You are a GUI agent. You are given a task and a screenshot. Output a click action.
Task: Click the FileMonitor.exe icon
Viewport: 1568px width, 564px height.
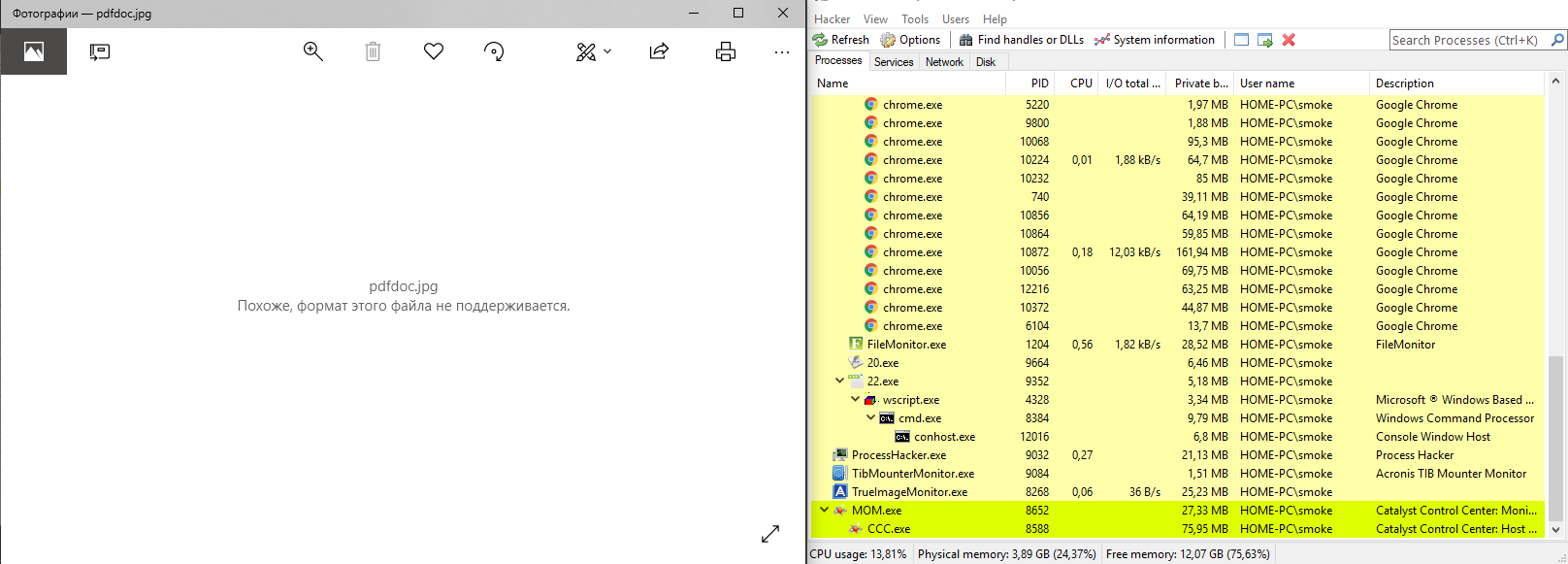[856, 345]
